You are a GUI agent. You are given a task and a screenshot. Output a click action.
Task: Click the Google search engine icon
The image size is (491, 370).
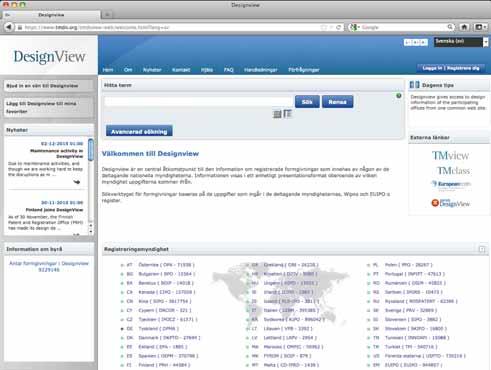(354, 27)
